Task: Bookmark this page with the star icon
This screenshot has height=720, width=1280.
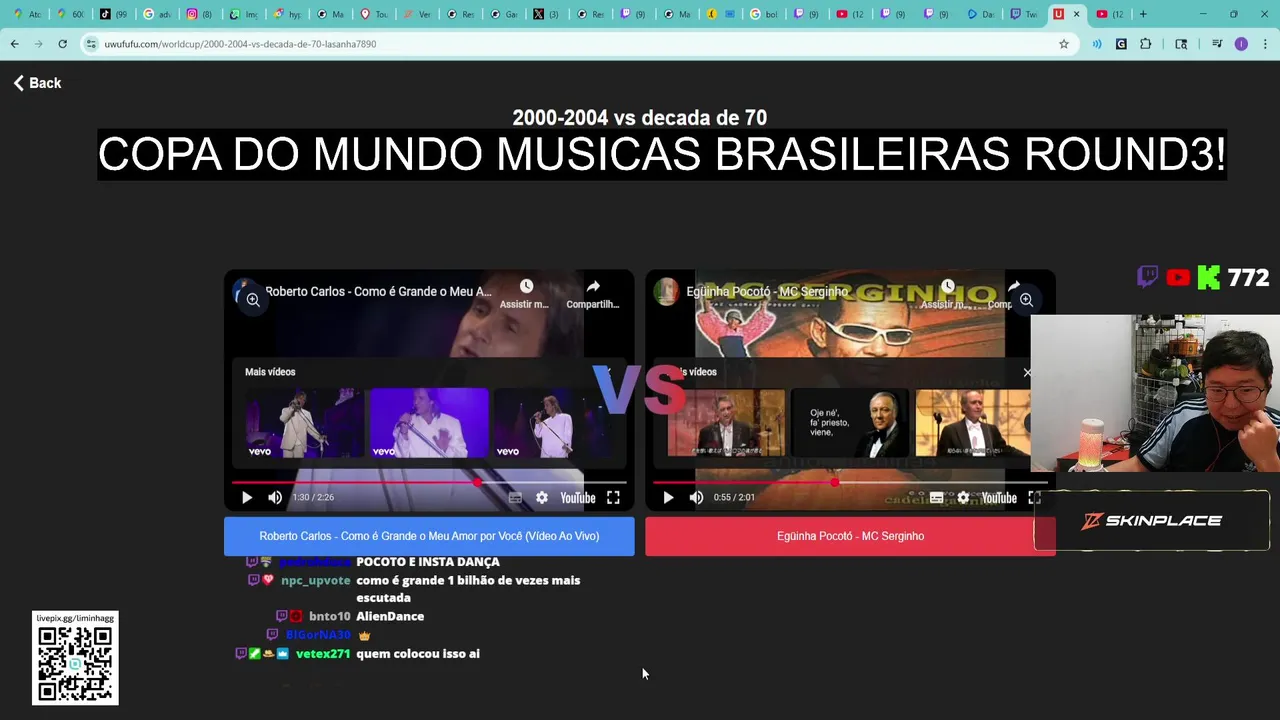Action: (1064, 44)
